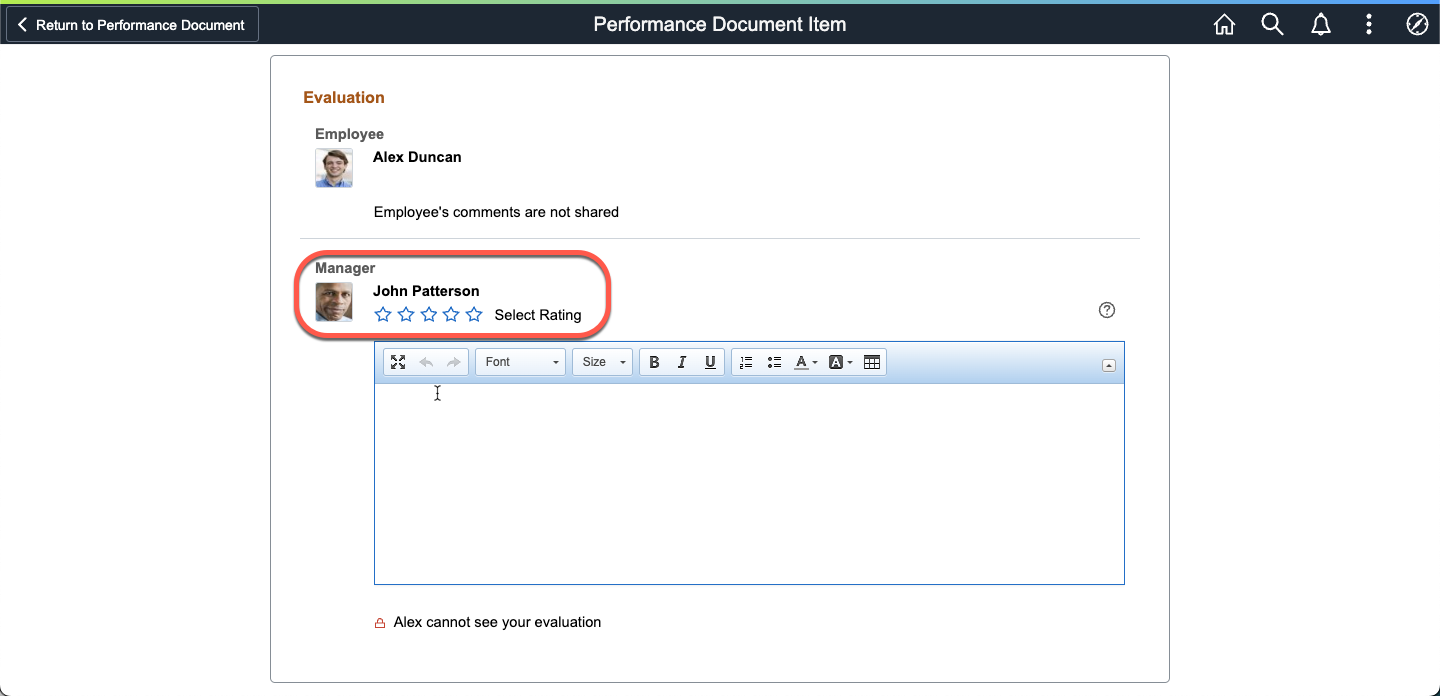Click the 'Manager' label

point(345,268)
